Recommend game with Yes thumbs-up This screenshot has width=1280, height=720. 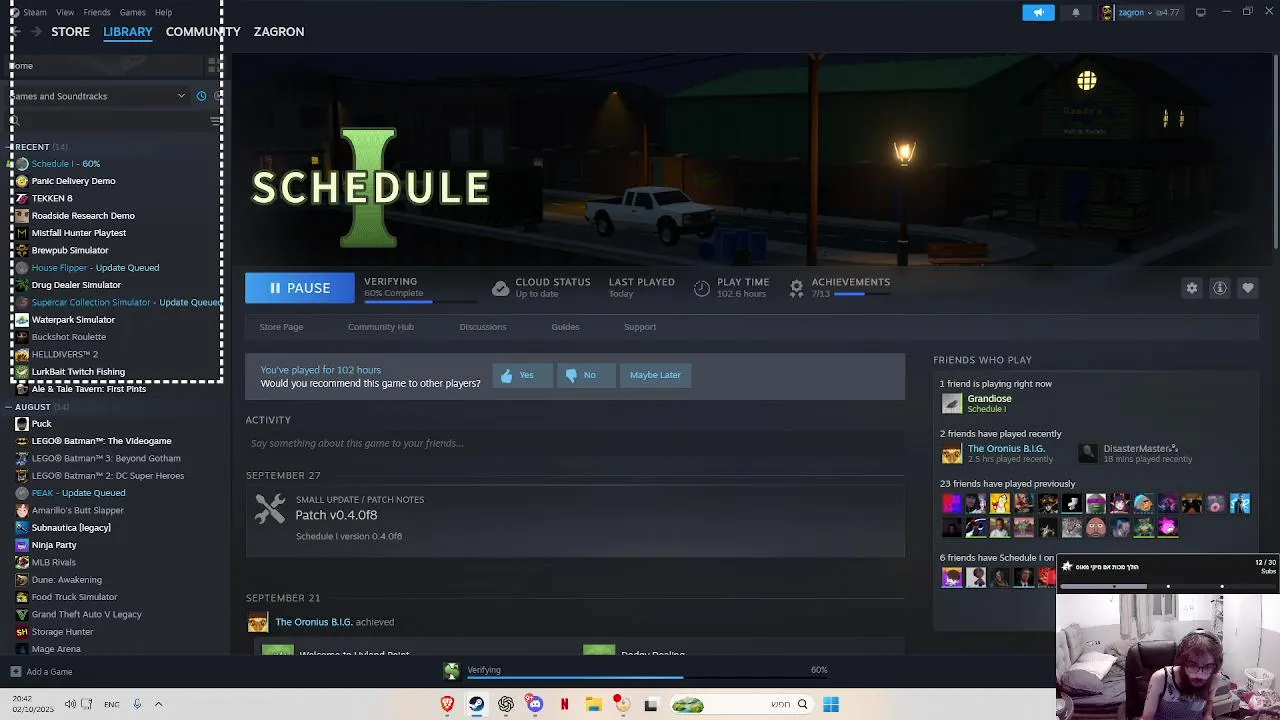[x=521, y=375]
